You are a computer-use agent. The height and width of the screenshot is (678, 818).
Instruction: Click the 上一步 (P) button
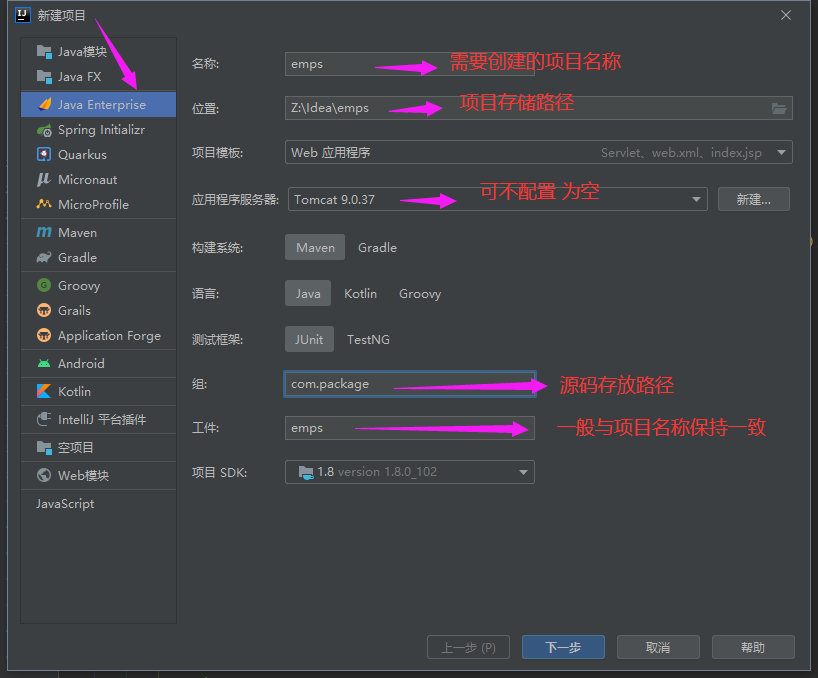468,647
